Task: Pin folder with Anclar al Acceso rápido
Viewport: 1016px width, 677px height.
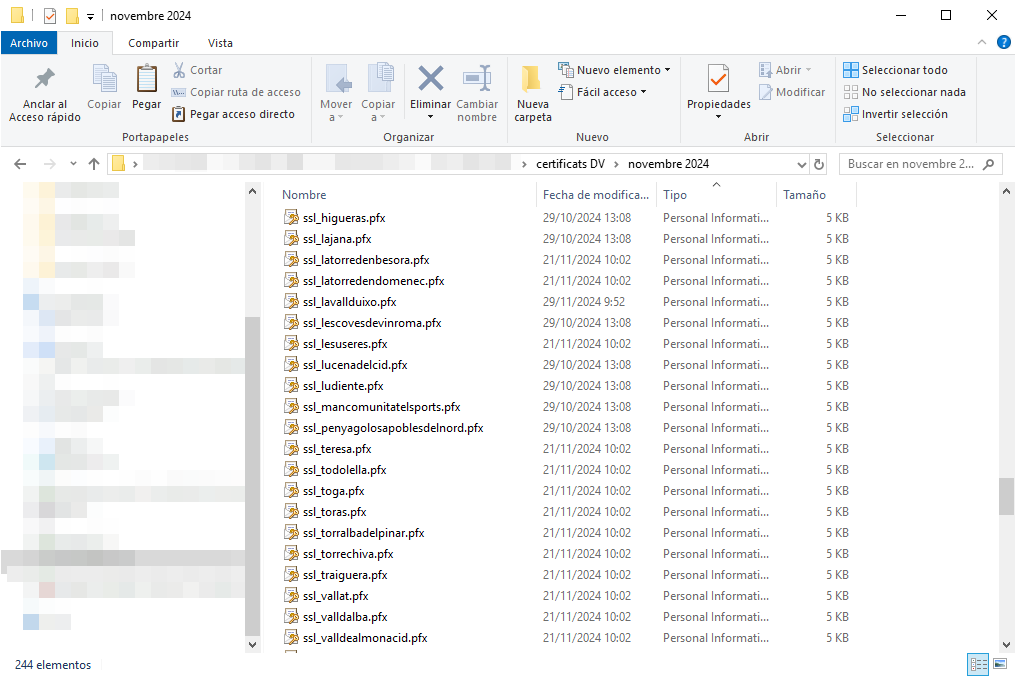Action: click(45, 94)
